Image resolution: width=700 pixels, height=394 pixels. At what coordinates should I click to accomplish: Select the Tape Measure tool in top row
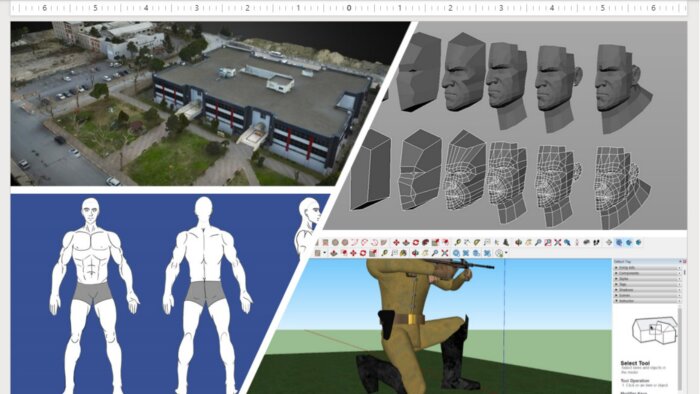(458, 242)
